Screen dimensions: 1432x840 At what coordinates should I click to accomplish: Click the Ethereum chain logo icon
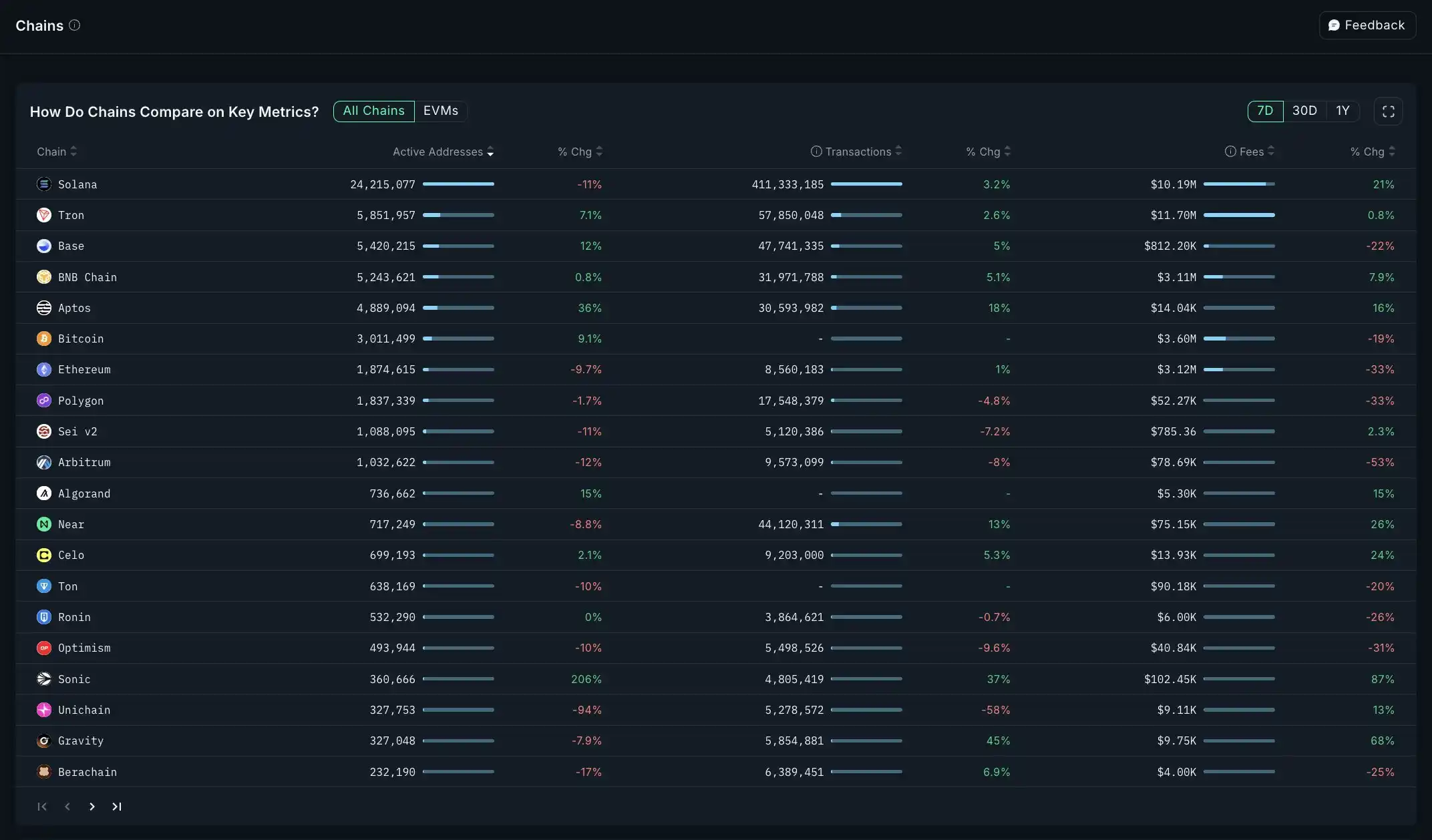pos(44,370)
